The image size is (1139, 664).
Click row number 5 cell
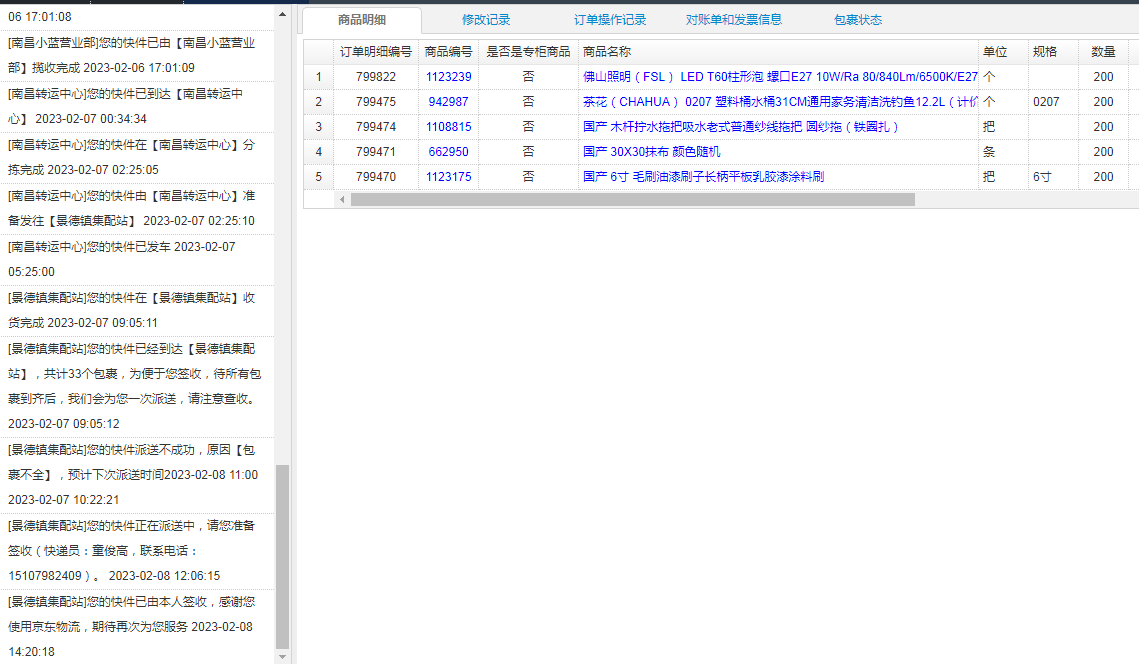[318, 177]
